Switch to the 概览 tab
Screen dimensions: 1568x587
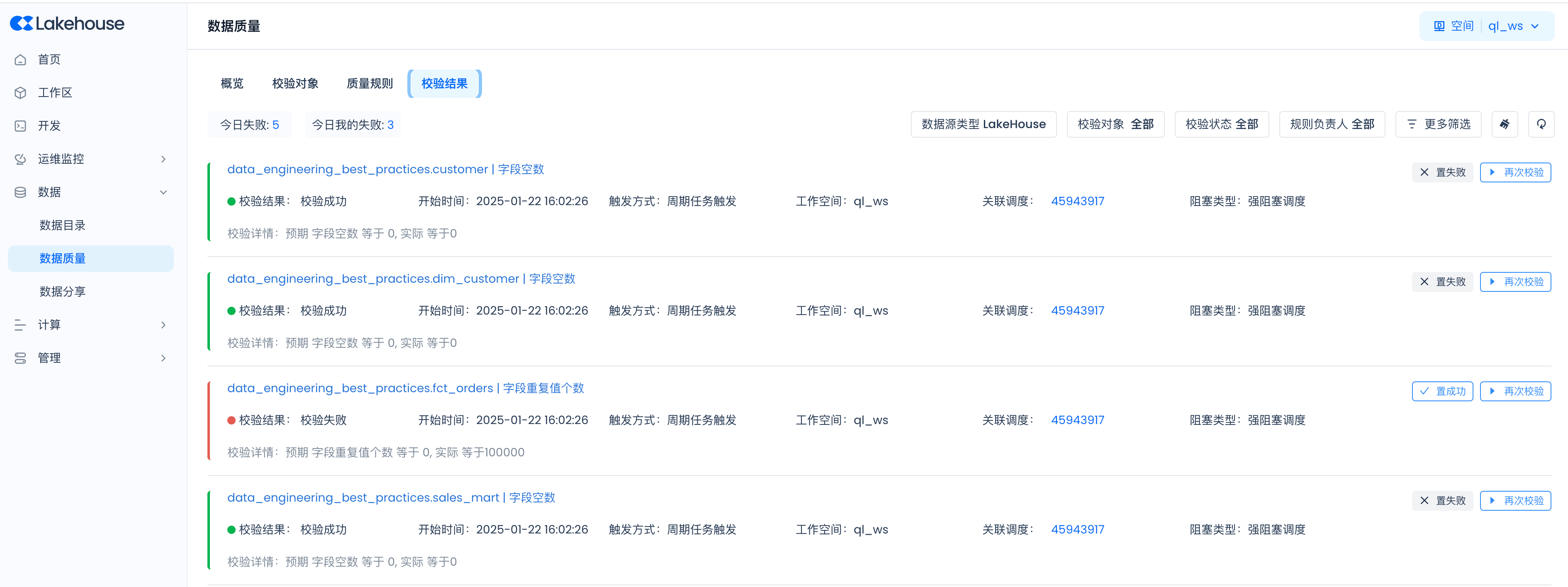232,83
